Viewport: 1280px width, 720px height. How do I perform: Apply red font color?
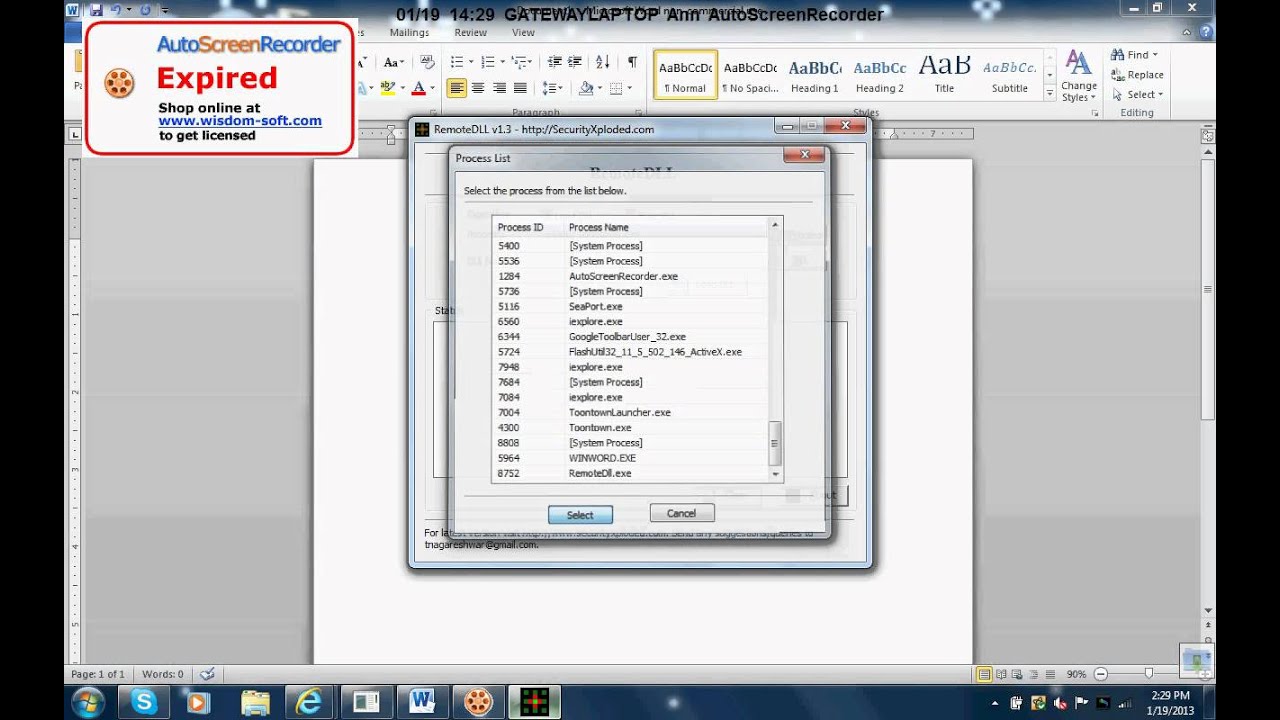click(418, 88)
